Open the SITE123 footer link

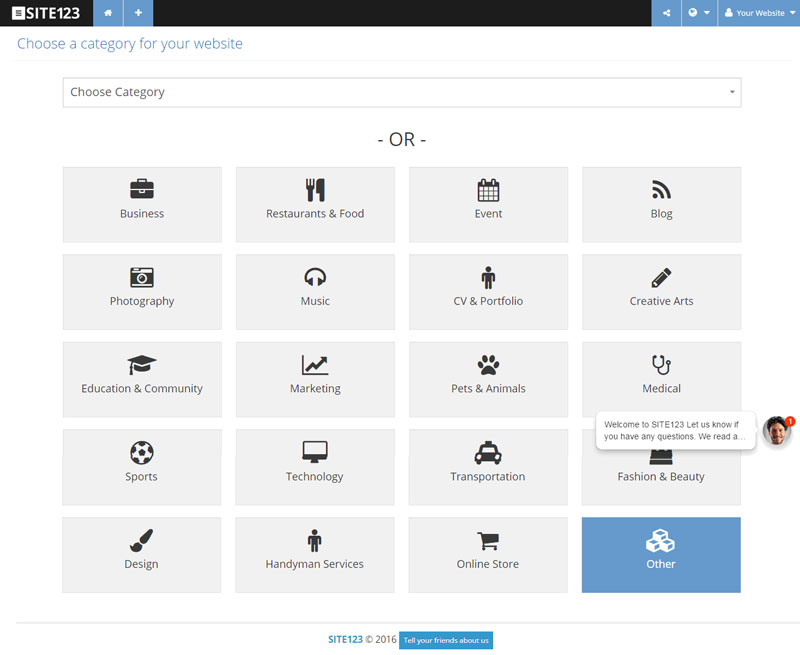tap(345, 640)
